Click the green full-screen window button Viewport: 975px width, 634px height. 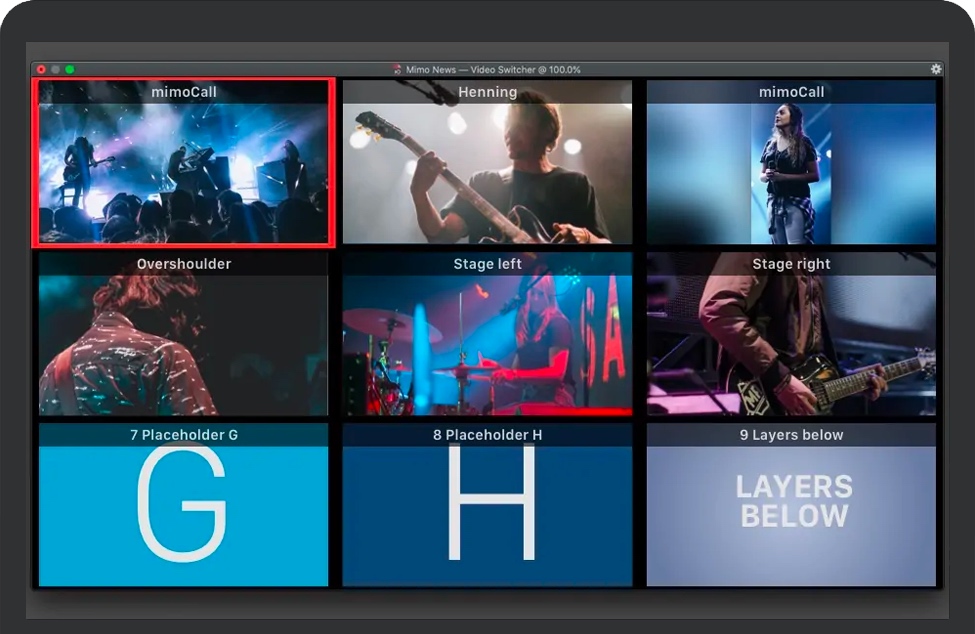point(70,70)
